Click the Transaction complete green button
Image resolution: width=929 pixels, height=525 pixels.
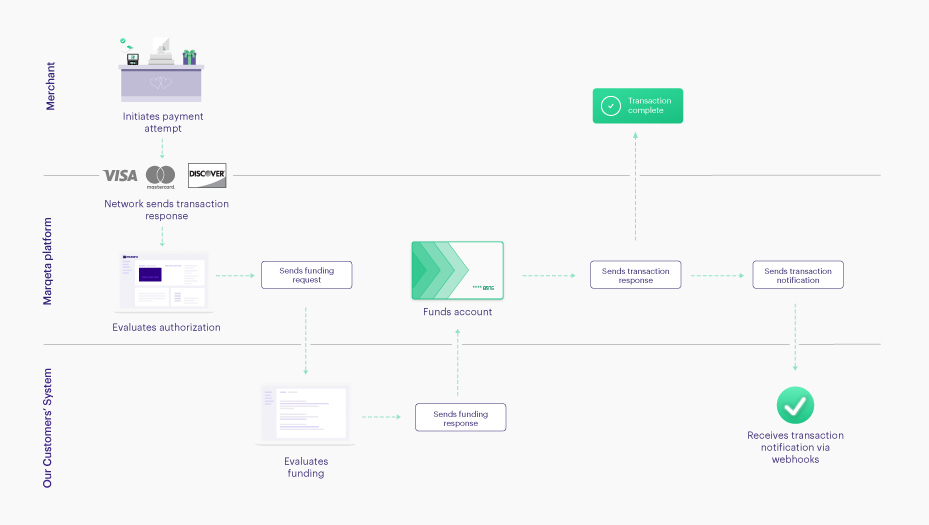[x=638, y=106]
